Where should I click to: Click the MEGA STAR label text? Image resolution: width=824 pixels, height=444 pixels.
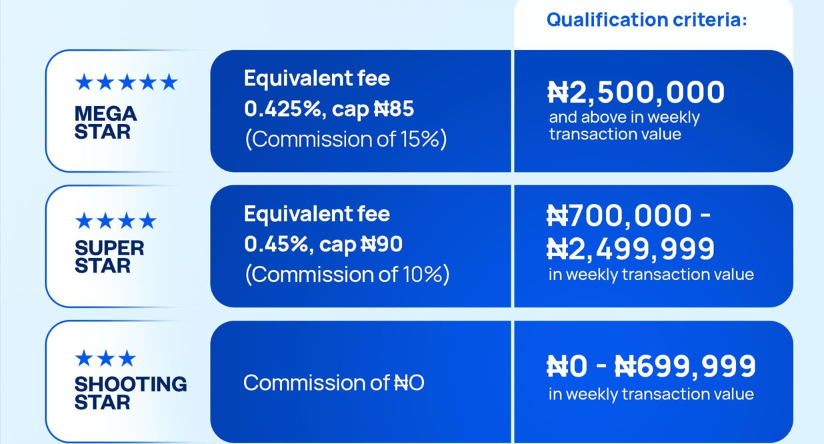[106, 122]
